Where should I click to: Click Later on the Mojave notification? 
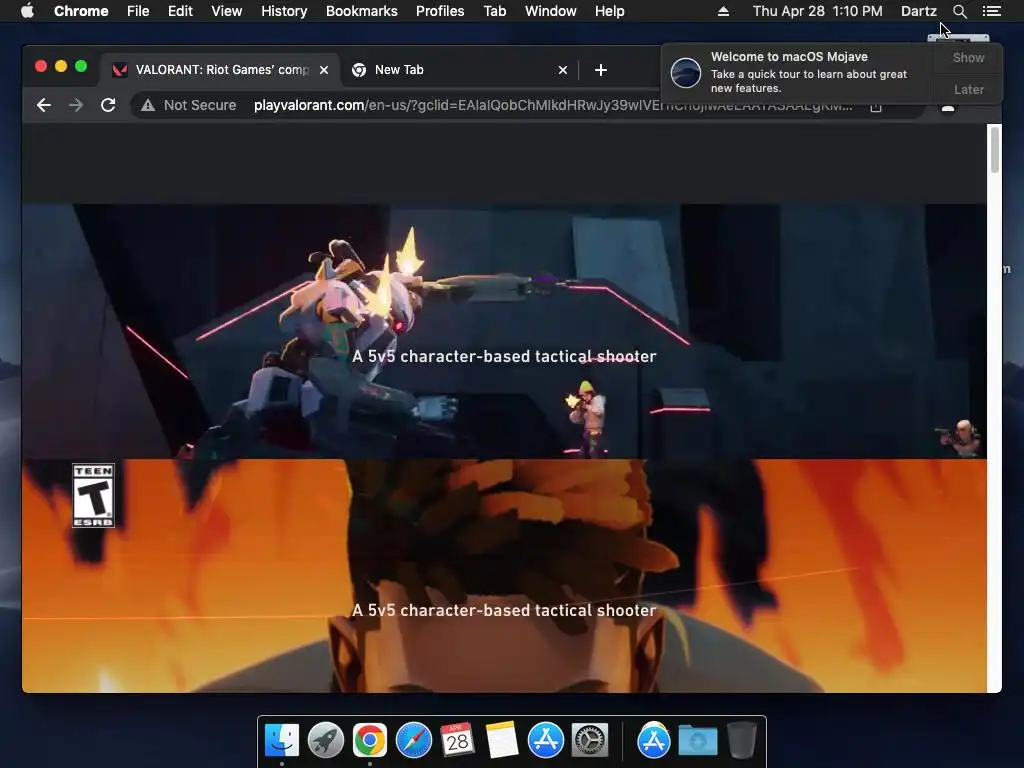[968, 89]
